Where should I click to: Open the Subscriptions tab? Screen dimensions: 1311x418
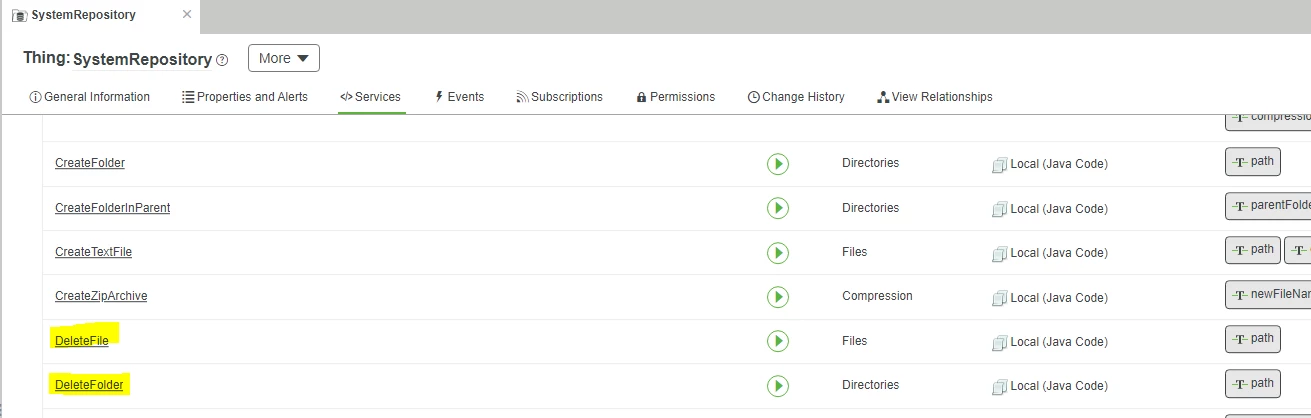[560, 97]
